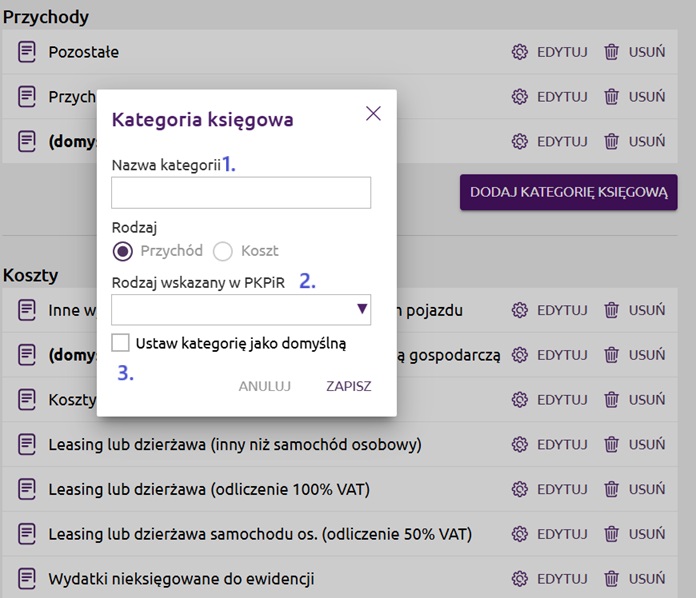698x598 pixels.
Task: Click the dropdown arrow in the PKPiR field
Action: 362,309
